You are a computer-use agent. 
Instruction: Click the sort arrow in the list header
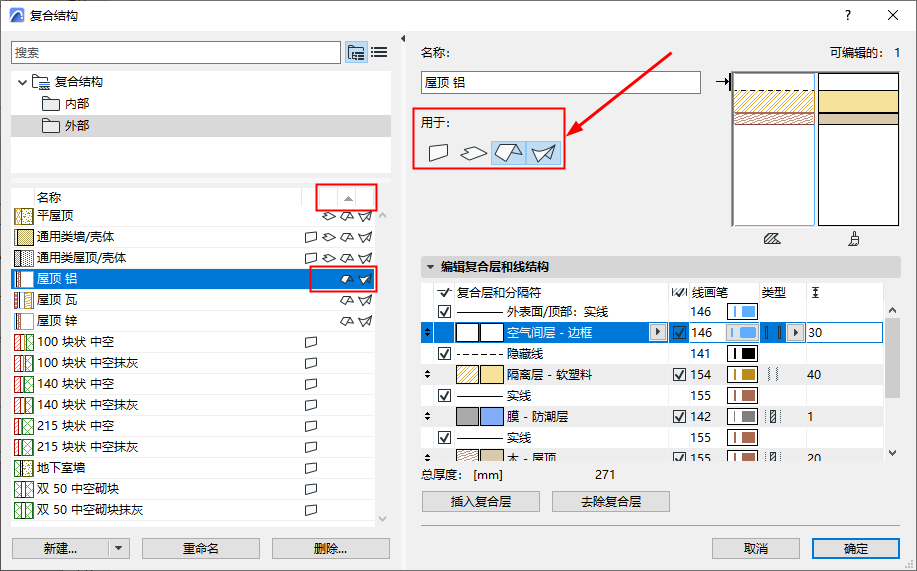pos(348,198)
